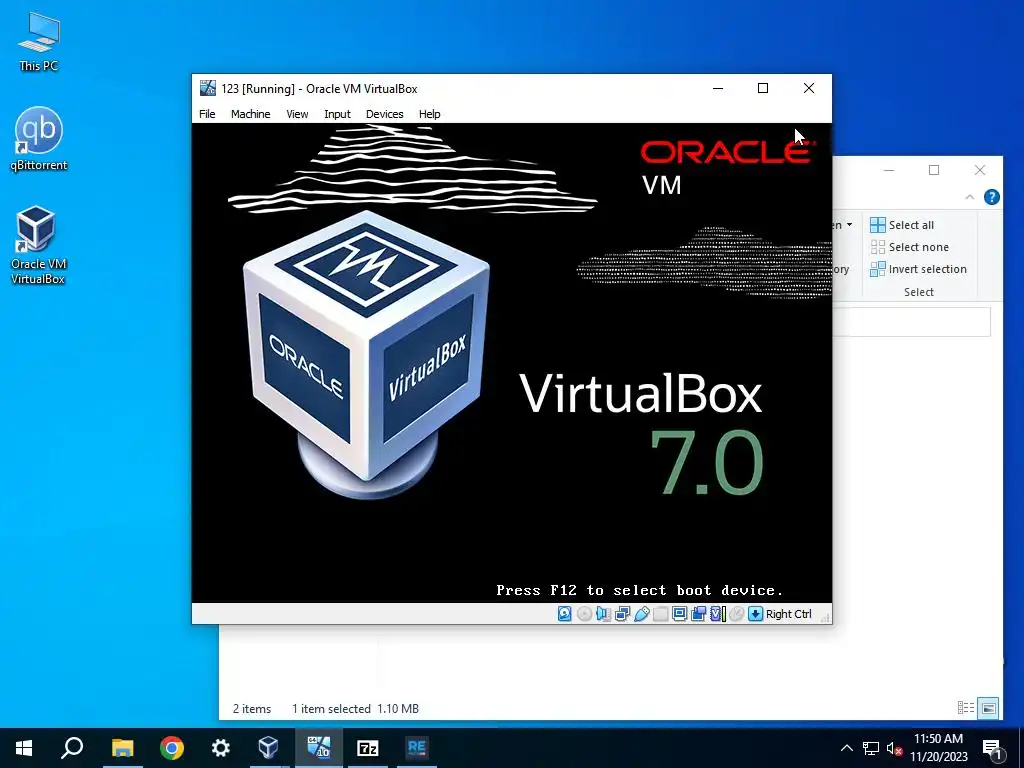Click the optical disk status icon
Viewport: 1024px width, 768px height.
pos(584,614)
